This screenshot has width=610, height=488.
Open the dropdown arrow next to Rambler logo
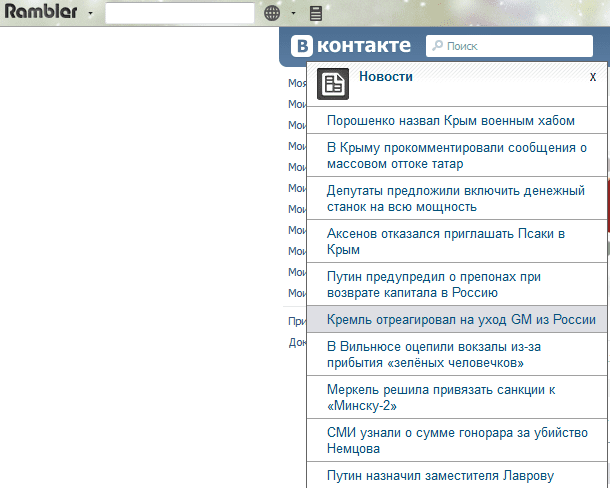[x=90, y=14]
